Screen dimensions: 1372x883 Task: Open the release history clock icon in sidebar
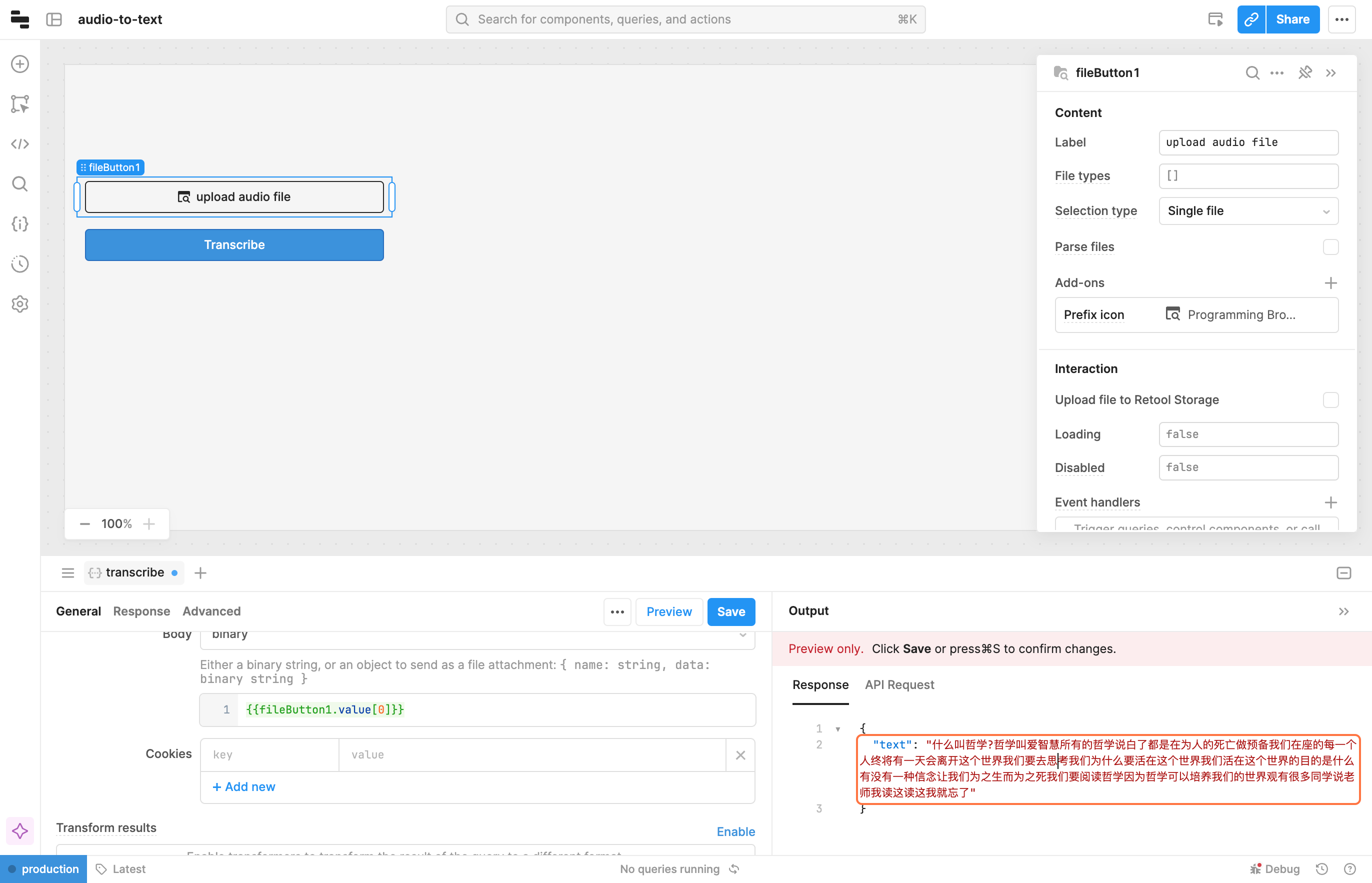click(20, 264)
